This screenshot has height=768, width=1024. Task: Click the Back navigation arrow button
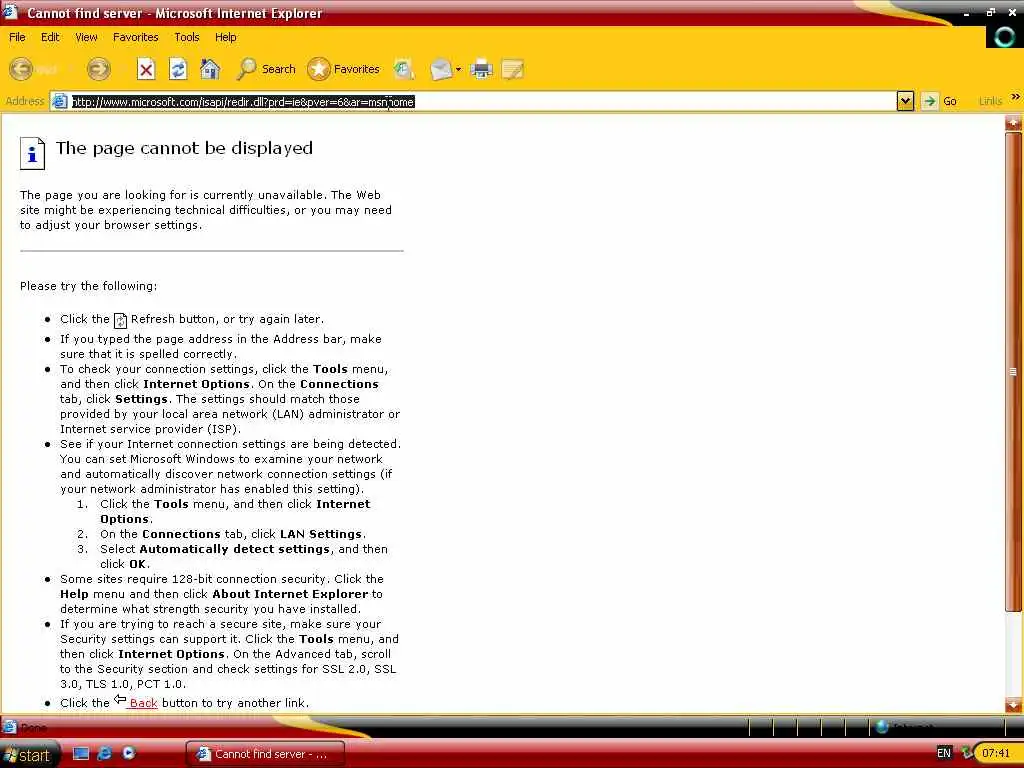[21, 69]
